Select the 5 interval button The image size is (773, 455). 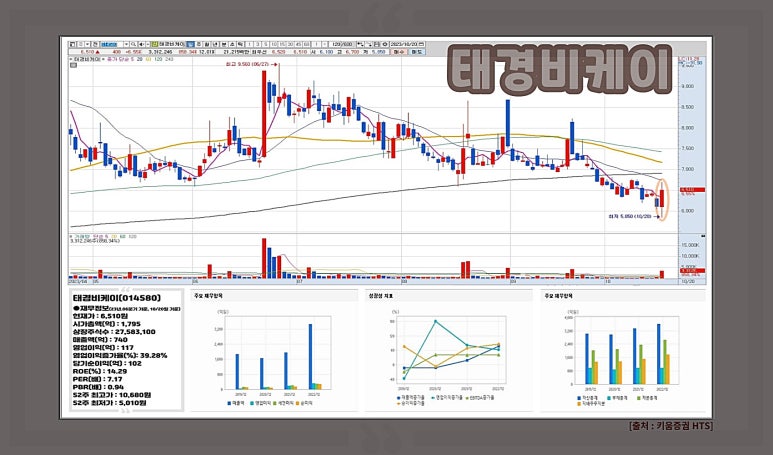click(x=266, y=44)
